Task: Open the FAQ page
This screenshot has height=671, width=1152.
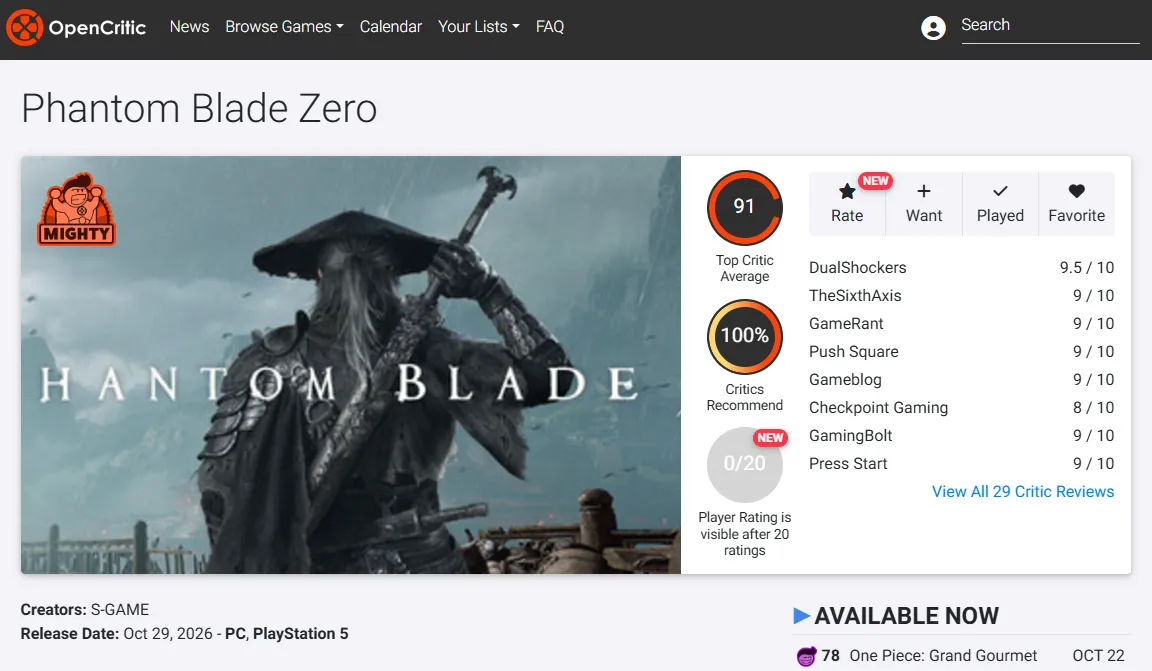Action: 550,26
